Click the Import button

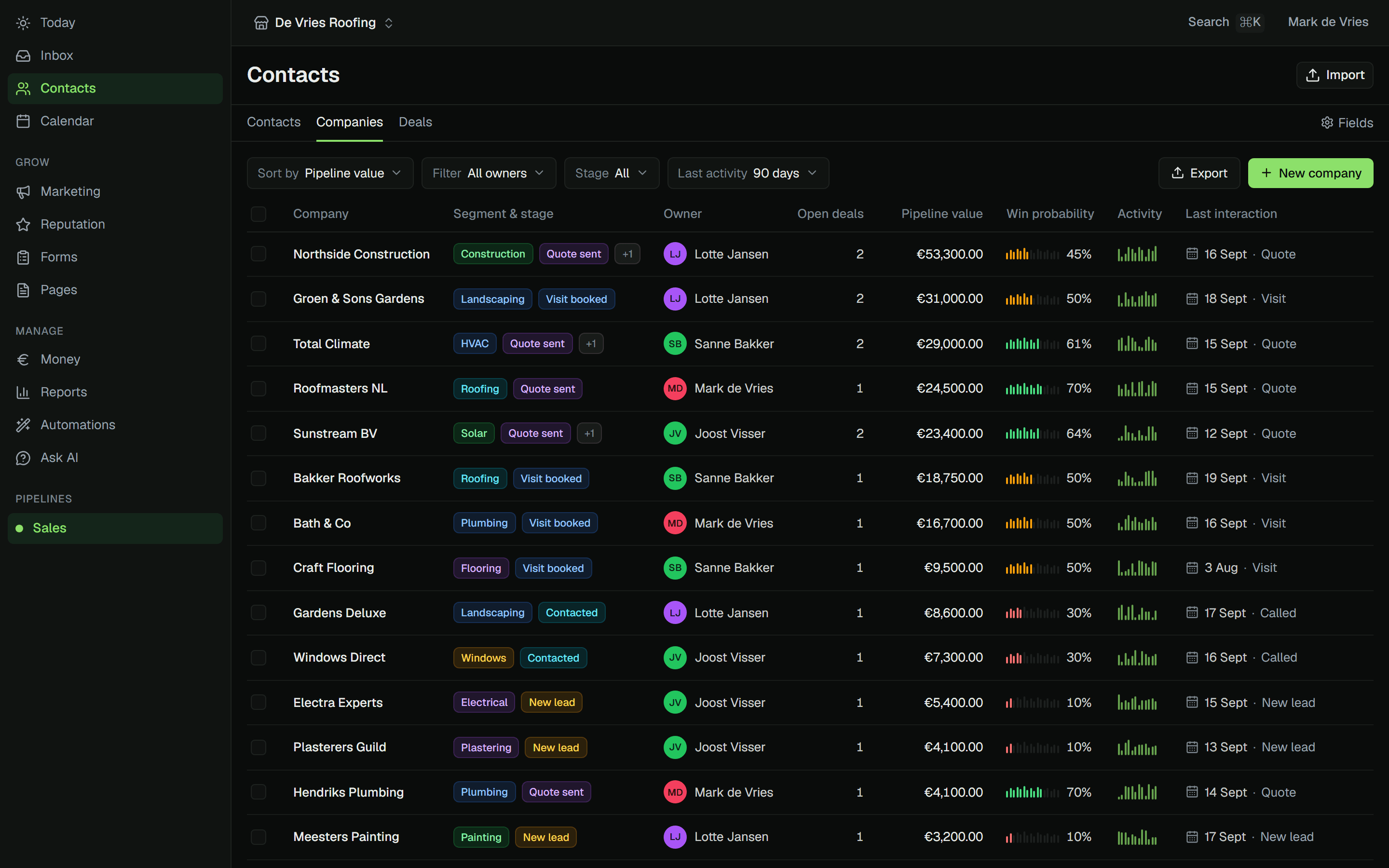click(1335, 75)
